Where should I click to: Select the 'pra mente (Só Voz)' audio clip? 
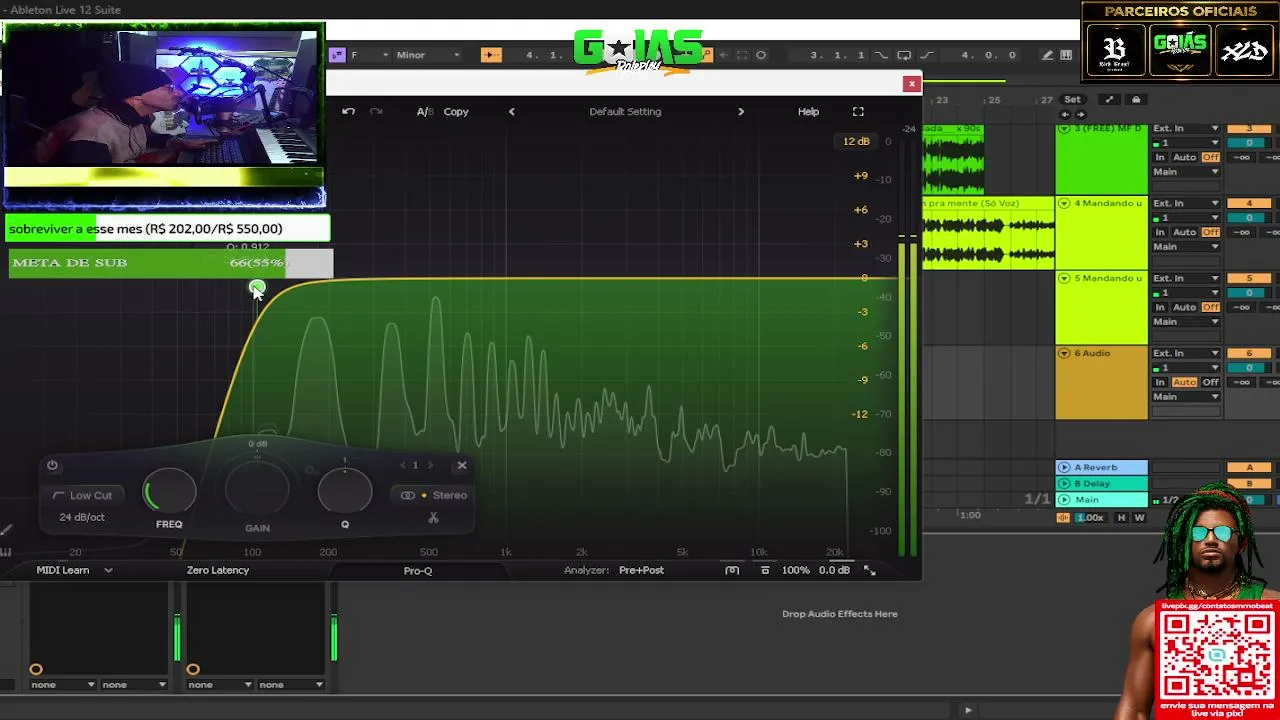(x=988, y=234)
